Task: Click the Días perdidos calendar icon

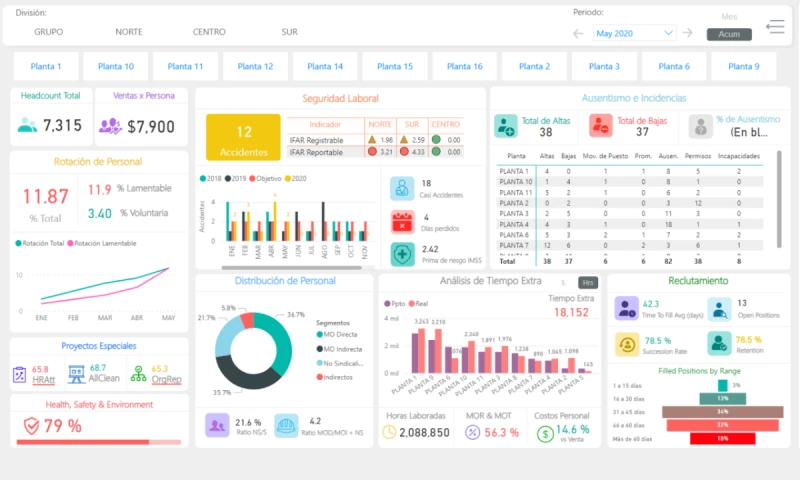Action: (x=402, y=221)
